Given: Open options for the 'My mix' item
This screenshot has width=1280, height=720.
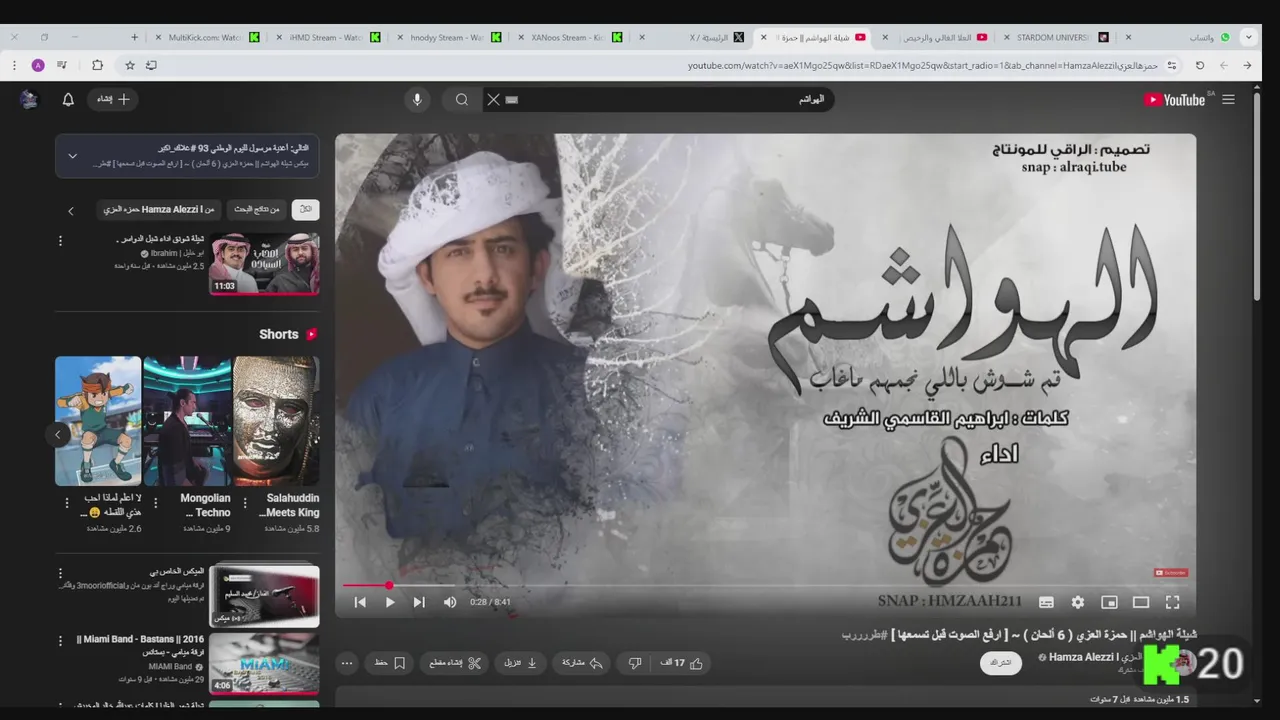Looking at the screenshot, I should pyautogui.click(x=60, y=574).
